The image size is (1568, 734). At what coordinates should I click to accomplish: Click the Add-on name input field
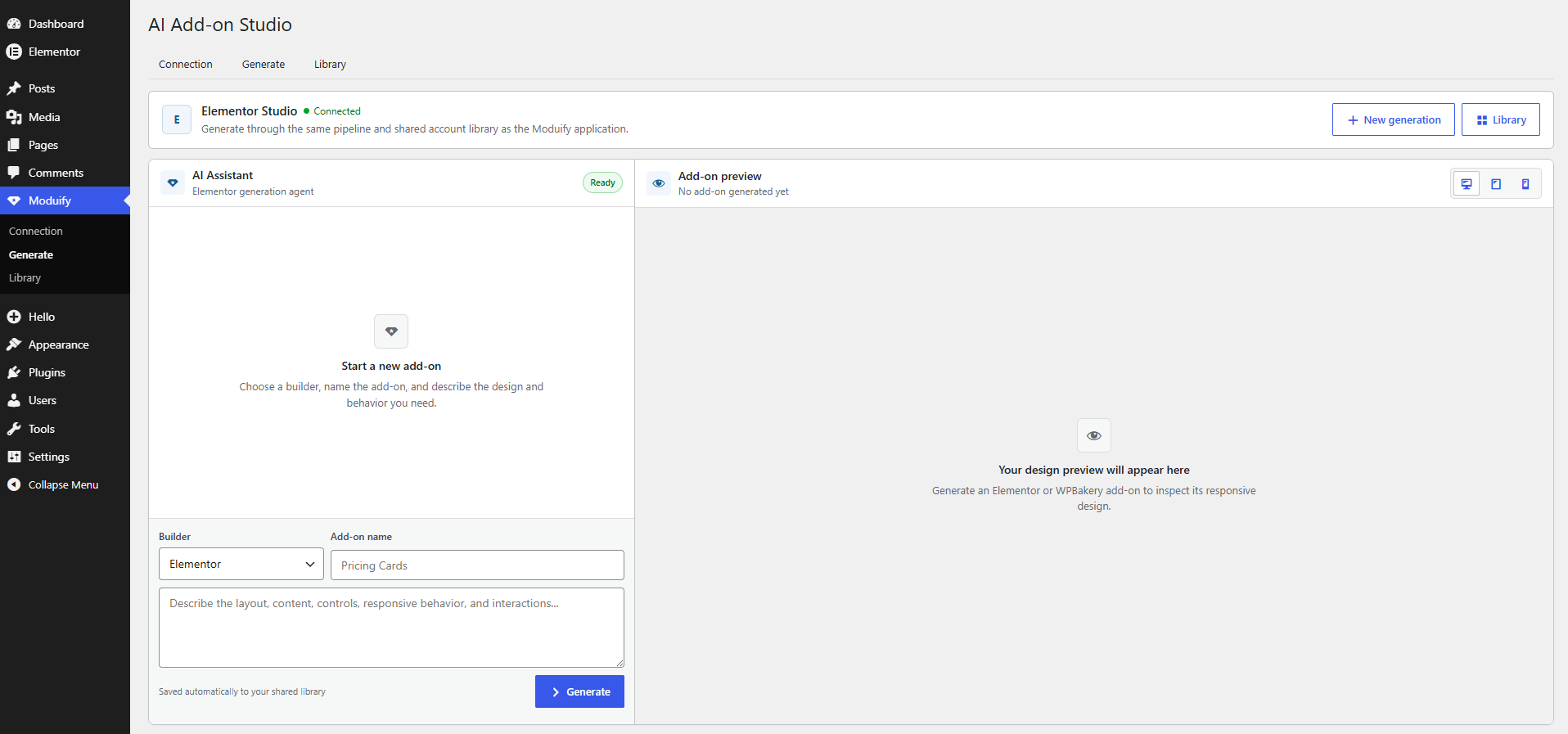coord(477,565)
